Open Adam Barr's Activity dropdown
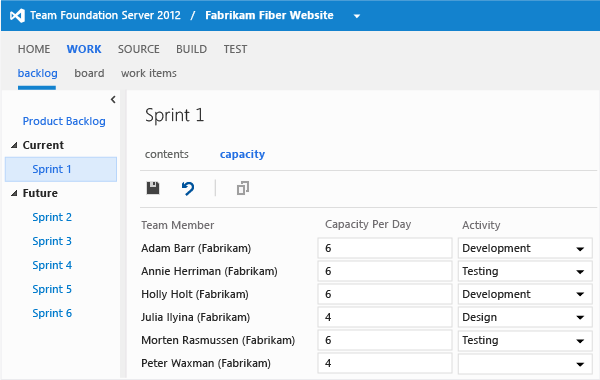 pyautogui.click(x=525, y=248)
